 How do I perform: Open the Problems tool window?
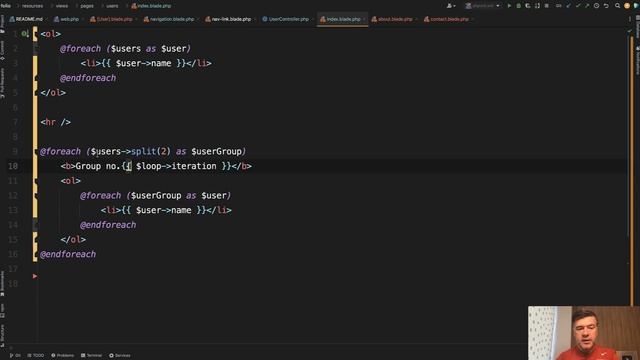click(62, 356)
